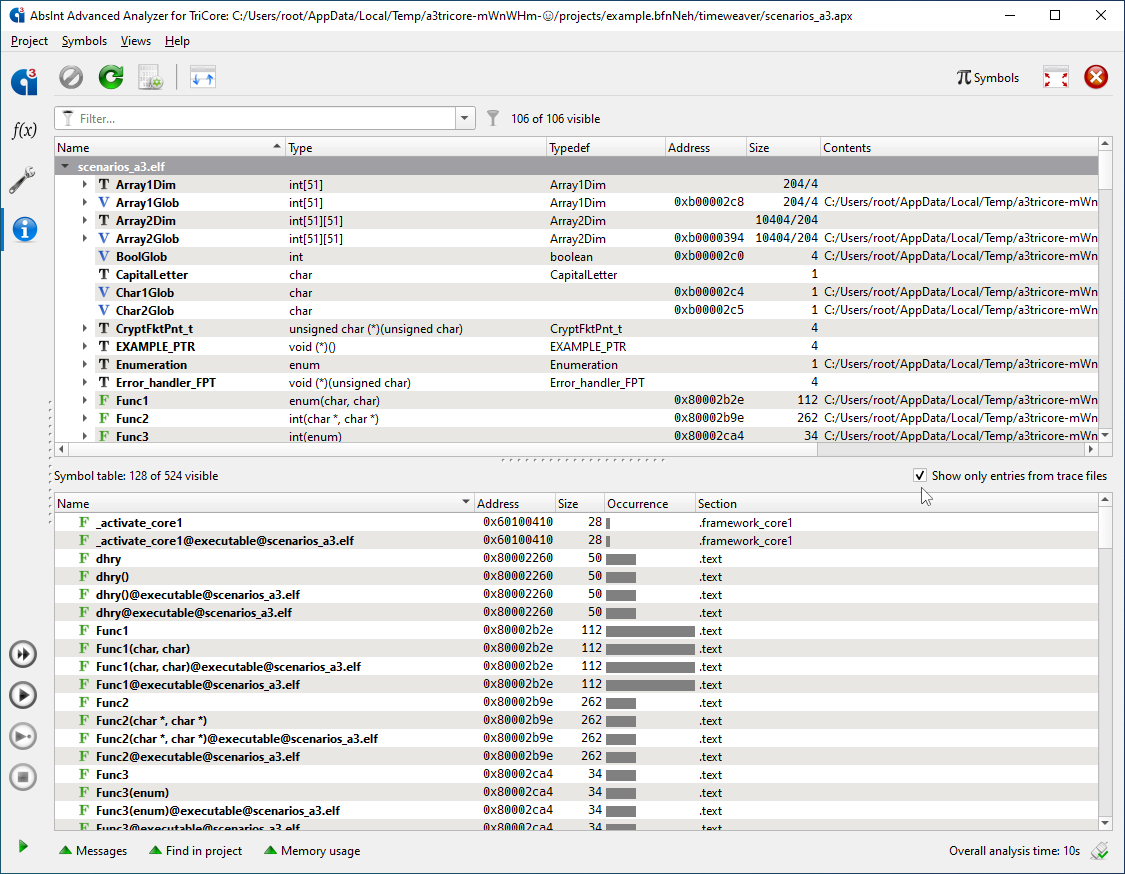Open the Project menu
Viewport: 1125px width, 874px height.
click(x=29, y=41)
